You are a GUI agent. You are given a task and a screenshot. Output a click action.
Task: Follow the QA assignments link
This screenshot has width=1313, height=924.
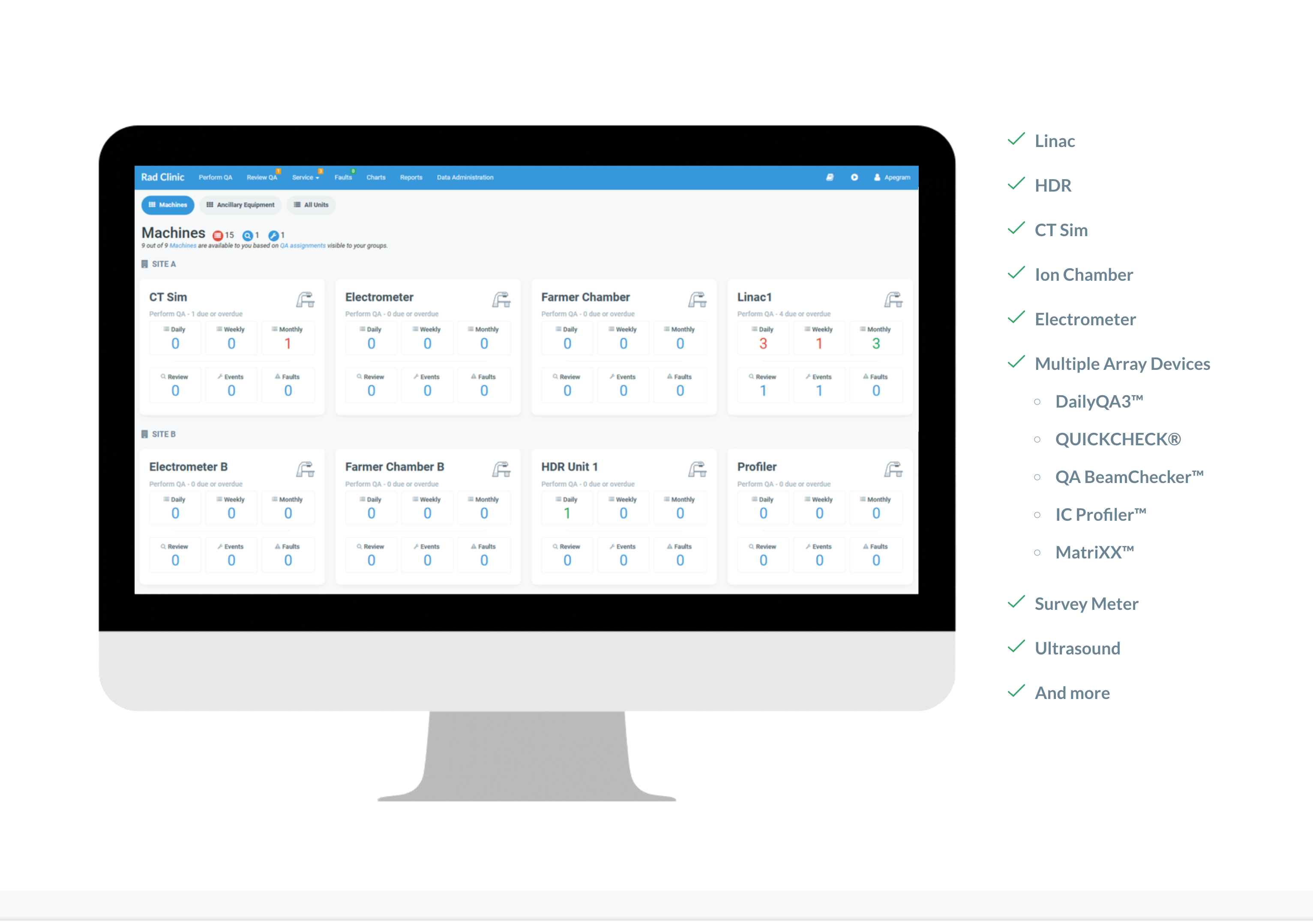303,246
